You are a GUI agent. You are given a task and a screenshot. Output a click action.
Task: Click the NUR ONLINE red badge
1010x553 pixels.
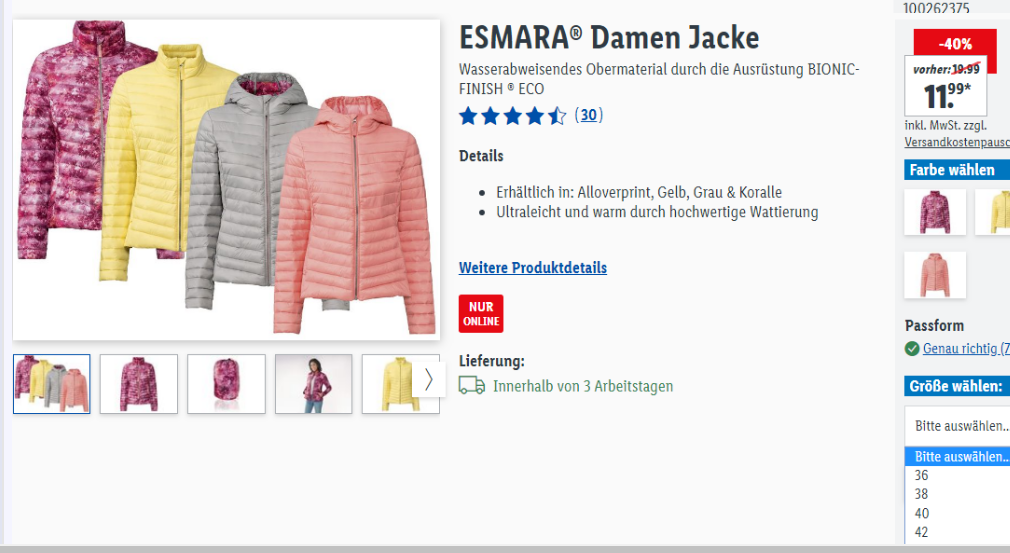click(x=481, y=314)
